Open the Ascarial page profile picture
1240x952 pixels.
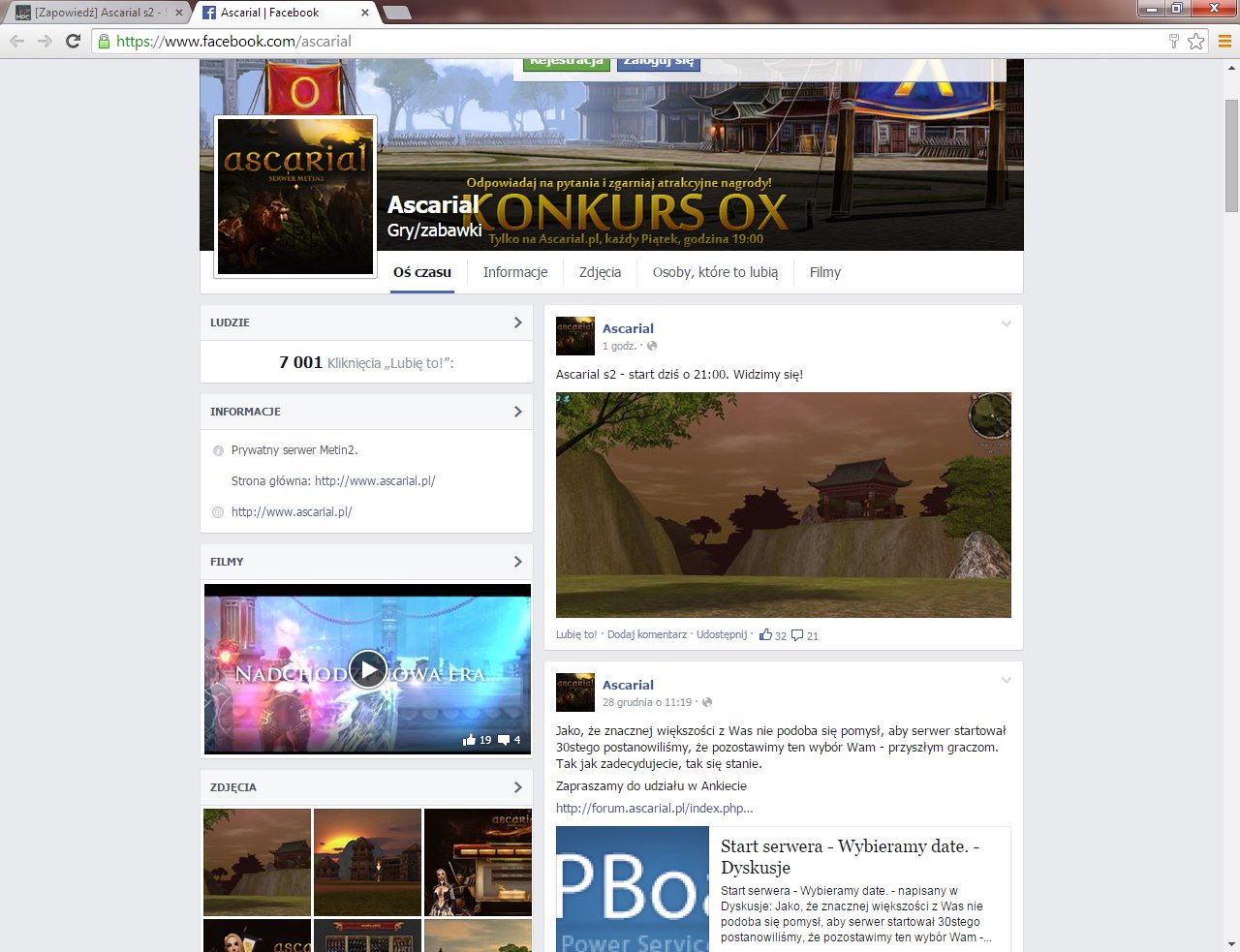pos(295,197)
